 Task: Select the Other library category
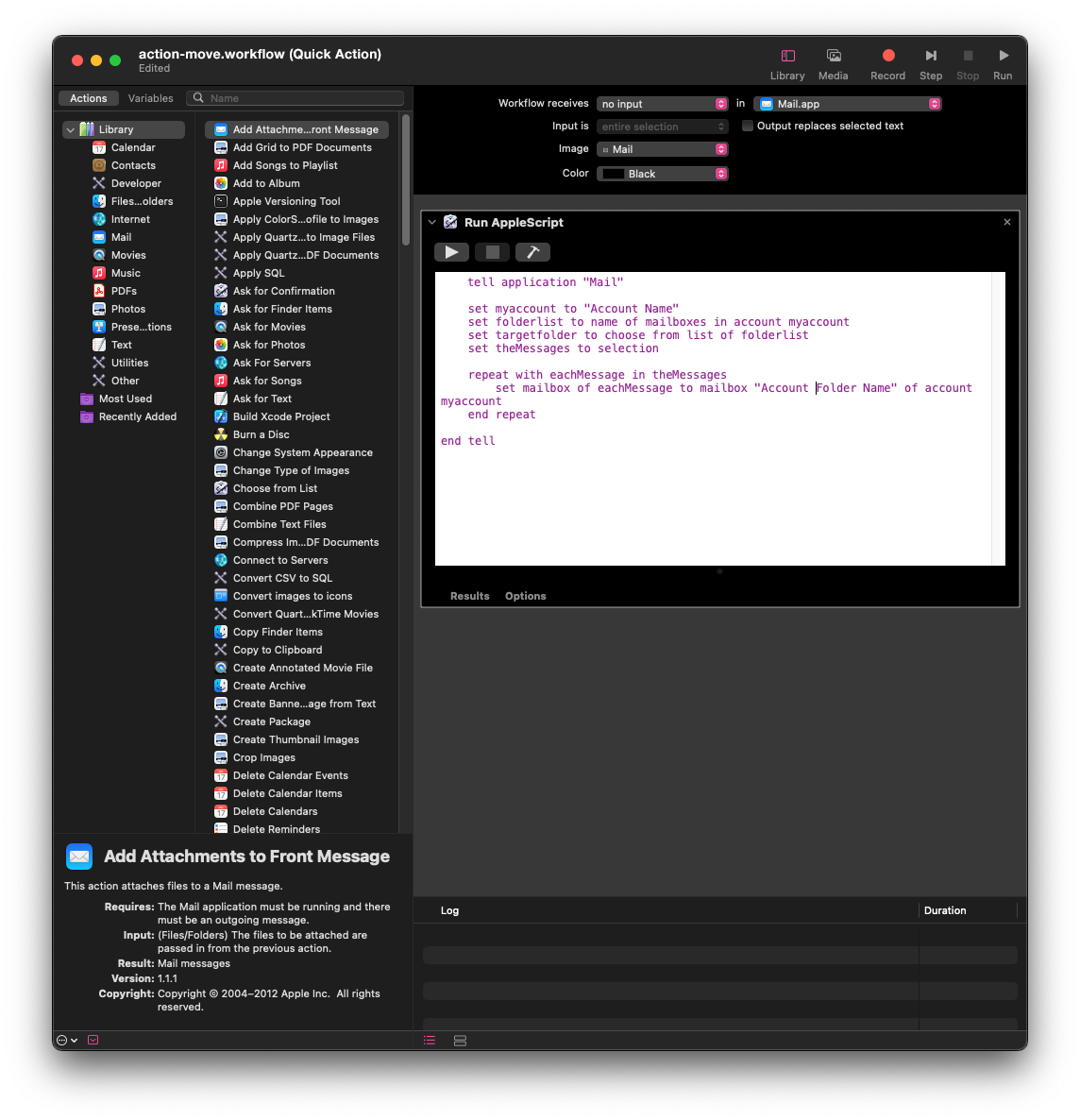point(116,381)
